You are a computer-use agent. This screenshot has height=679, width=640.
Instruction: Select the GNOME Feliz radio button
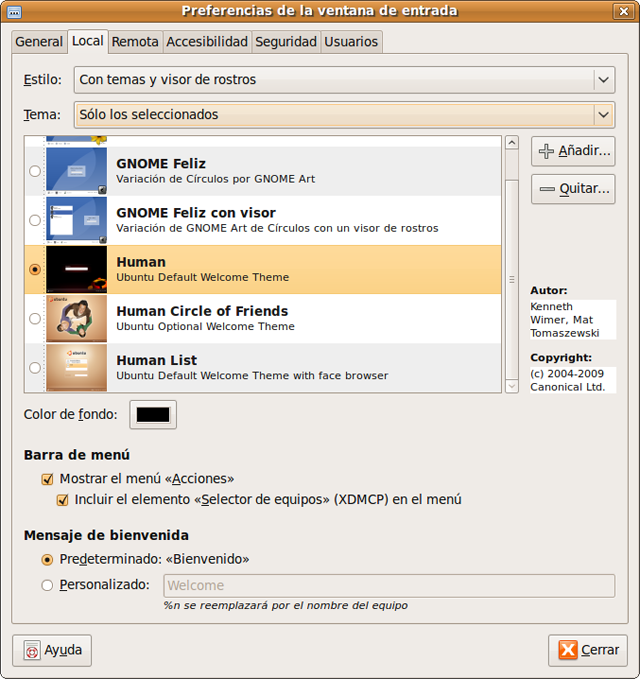[36, 171]
